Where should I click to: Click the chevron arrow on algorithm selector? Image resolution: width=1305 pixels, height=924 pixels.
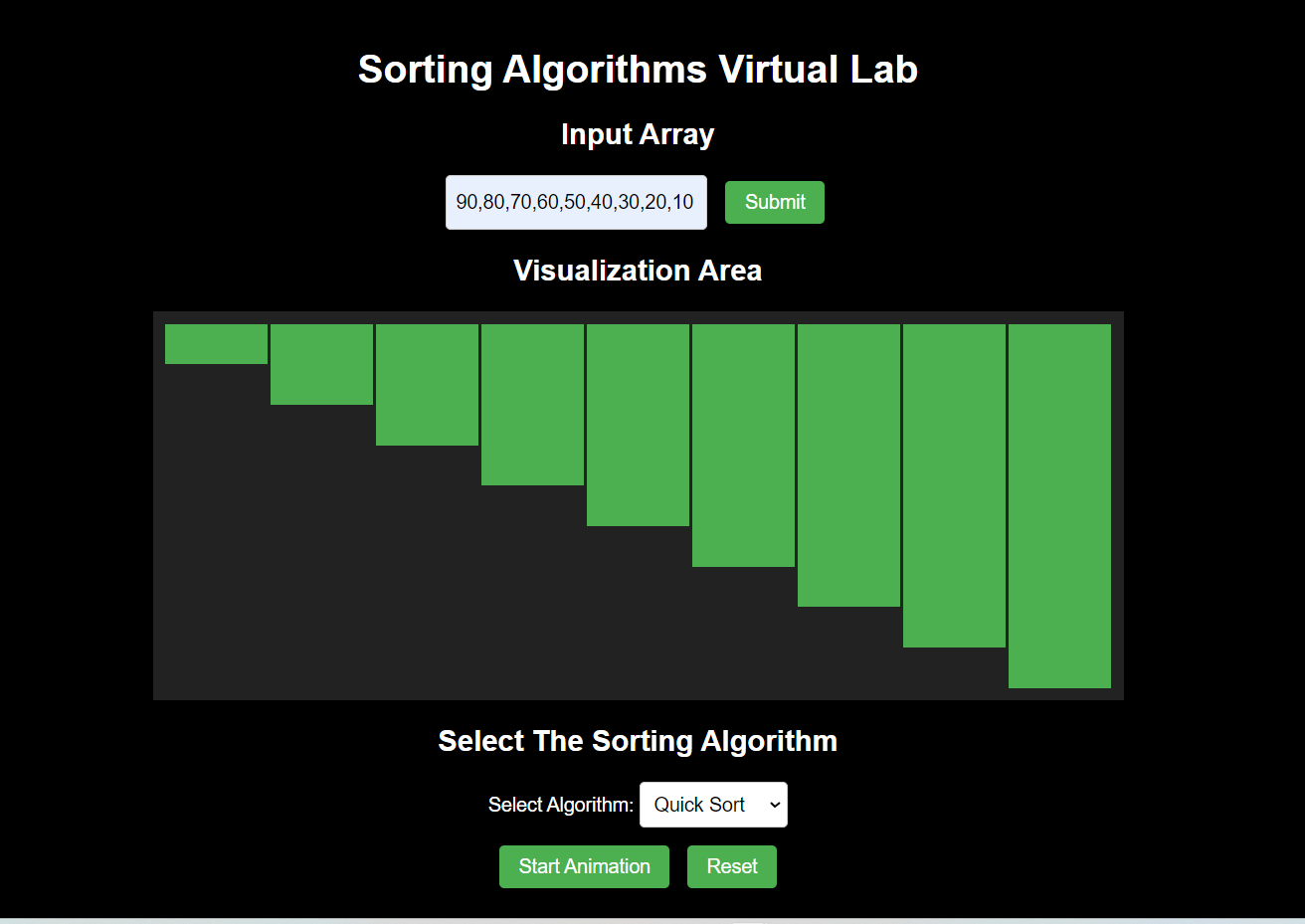pyautogui.click(x=775, y=805)
